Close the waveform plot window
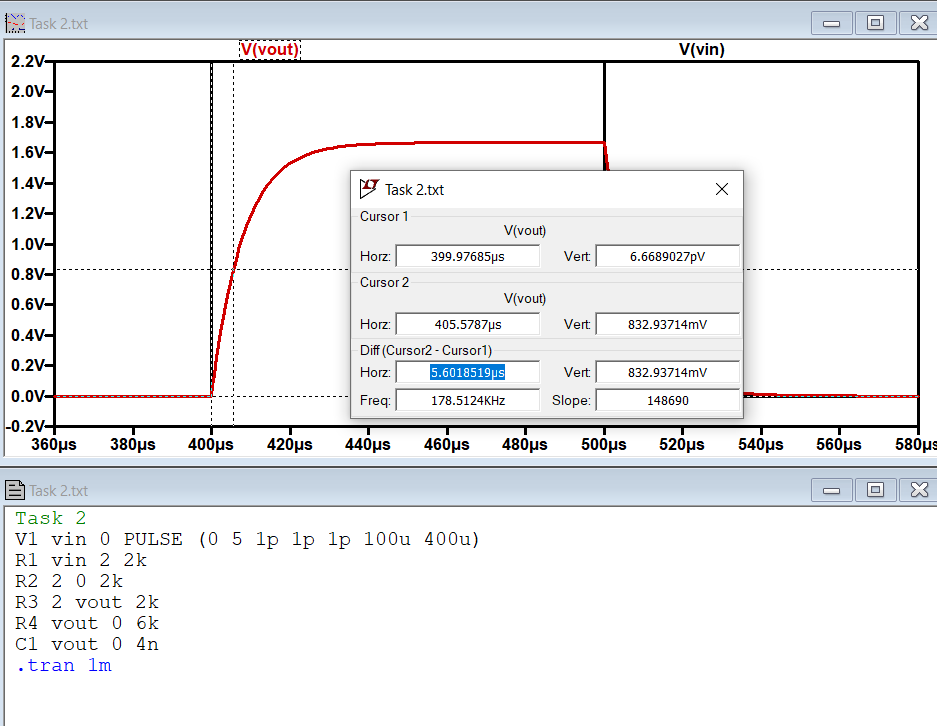The image size is (937, 726). pyautogui.click(x=919, y=23)
